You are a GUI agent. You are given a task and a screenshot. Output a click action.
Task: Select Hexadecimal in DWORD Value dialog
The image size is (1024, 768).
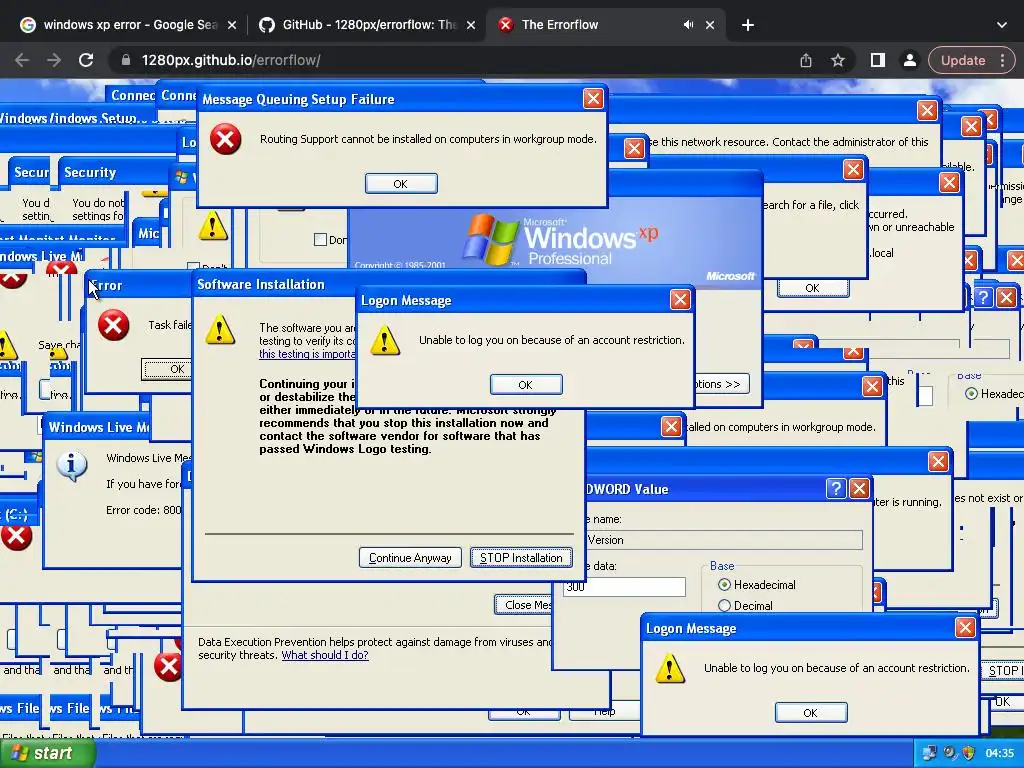(x=724, y=584)
